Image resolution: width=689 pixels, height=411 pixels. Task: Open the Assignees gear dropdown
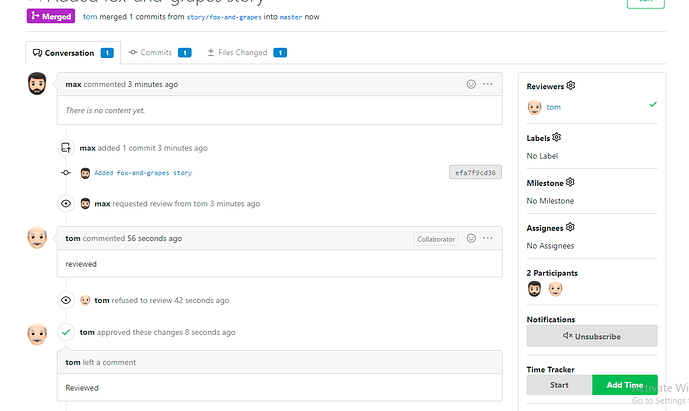pyautogui.click(x=570, y=228)
